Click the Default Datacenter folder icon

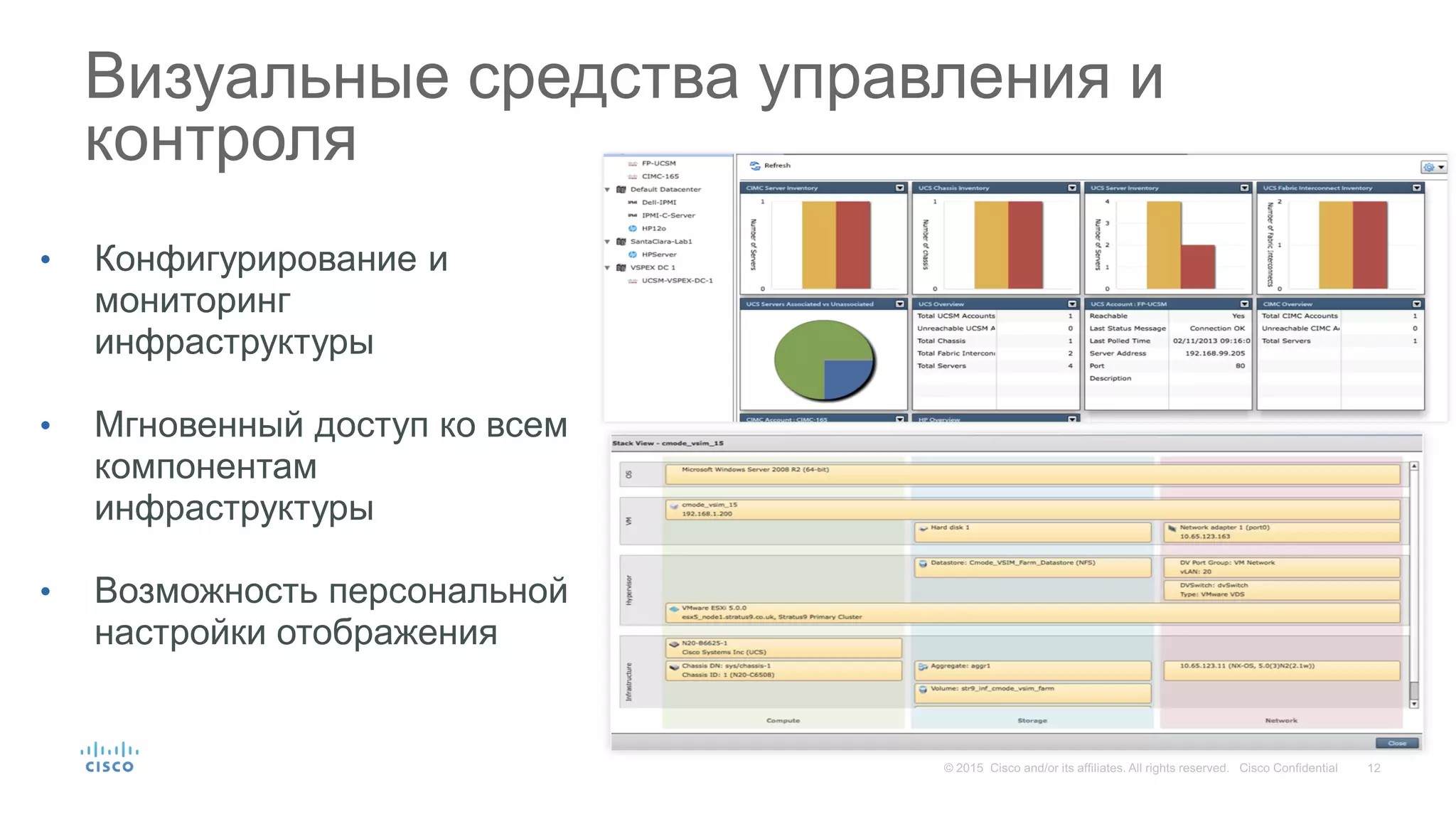pos(621,189)
